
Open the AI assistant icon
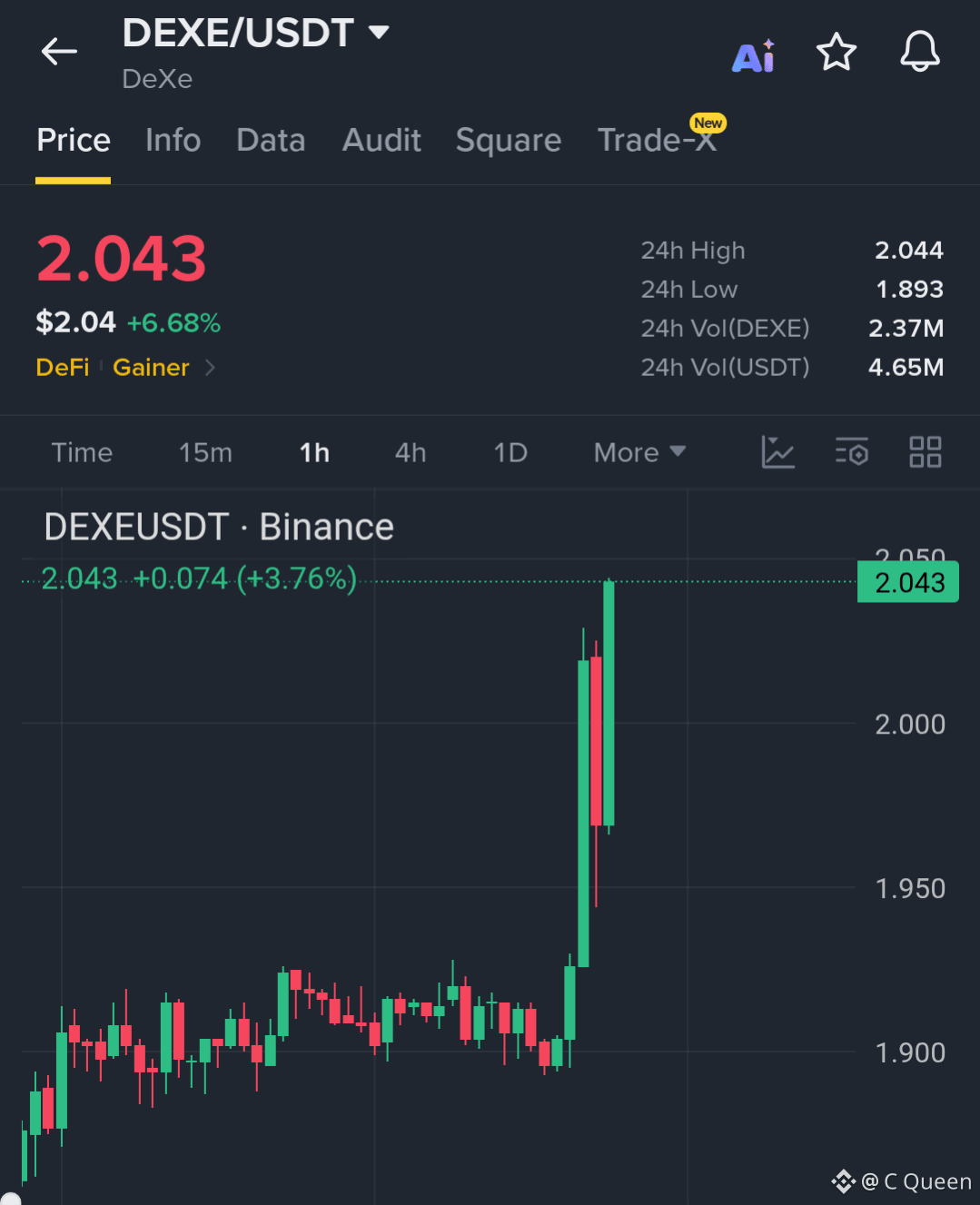(754, 56)
